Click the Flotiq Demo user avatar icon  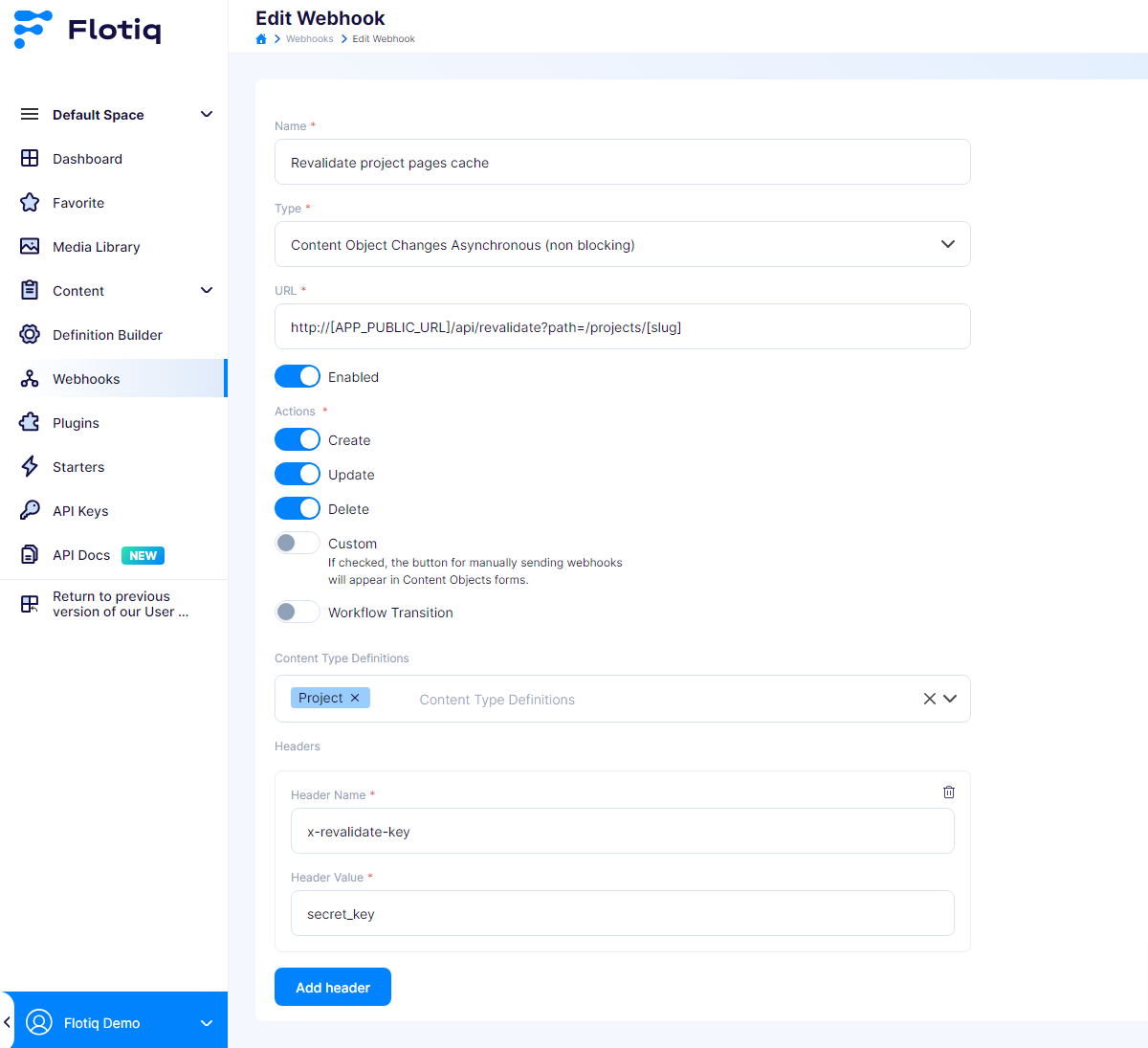coord(39,1022)
